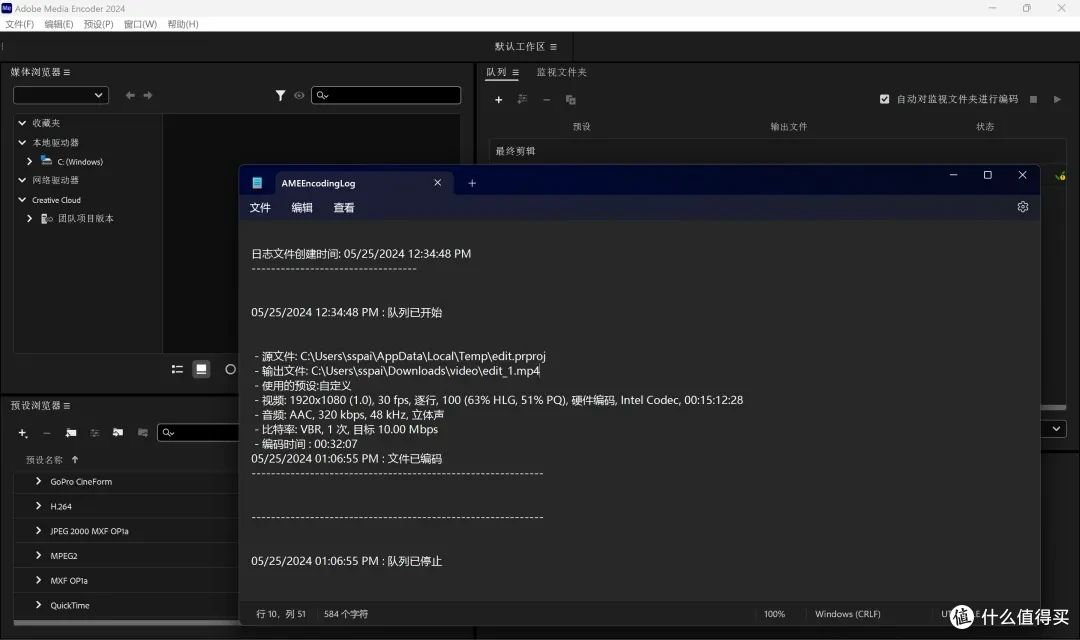
Task: Open the 帮助(H) menu in Media Encoder
Action: [x=183, y=24]
